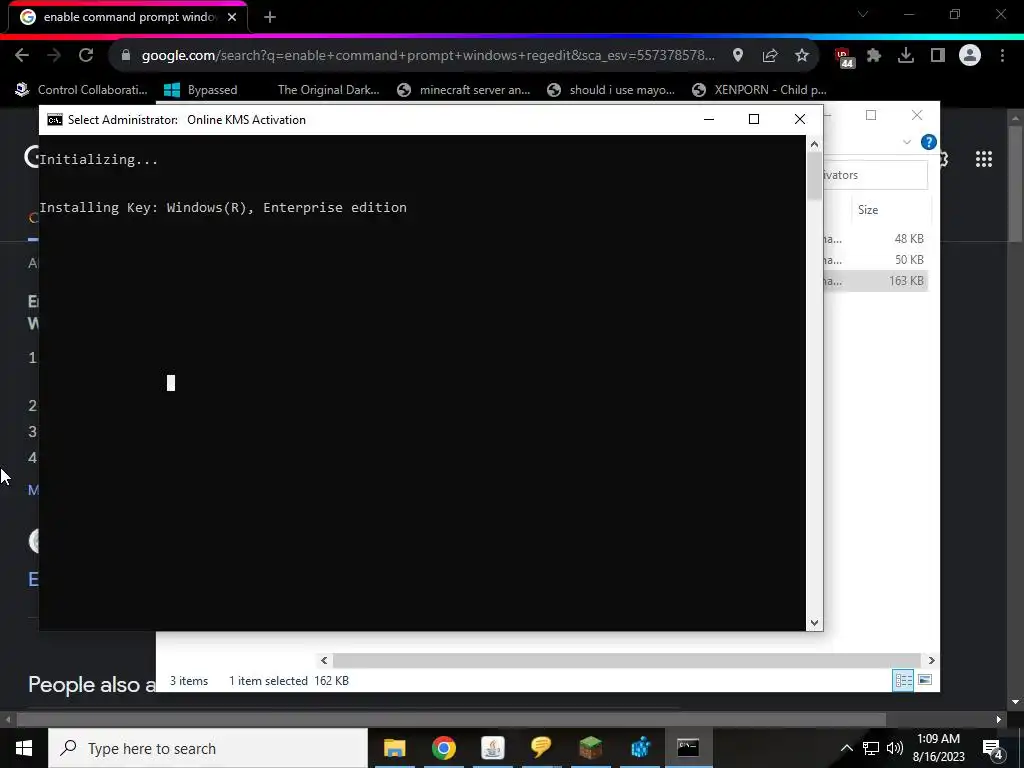Viewport: 1024px width, 768px height.
Task: Open Chrome extensions puzzle menu
Action: [x=874, y=56]
